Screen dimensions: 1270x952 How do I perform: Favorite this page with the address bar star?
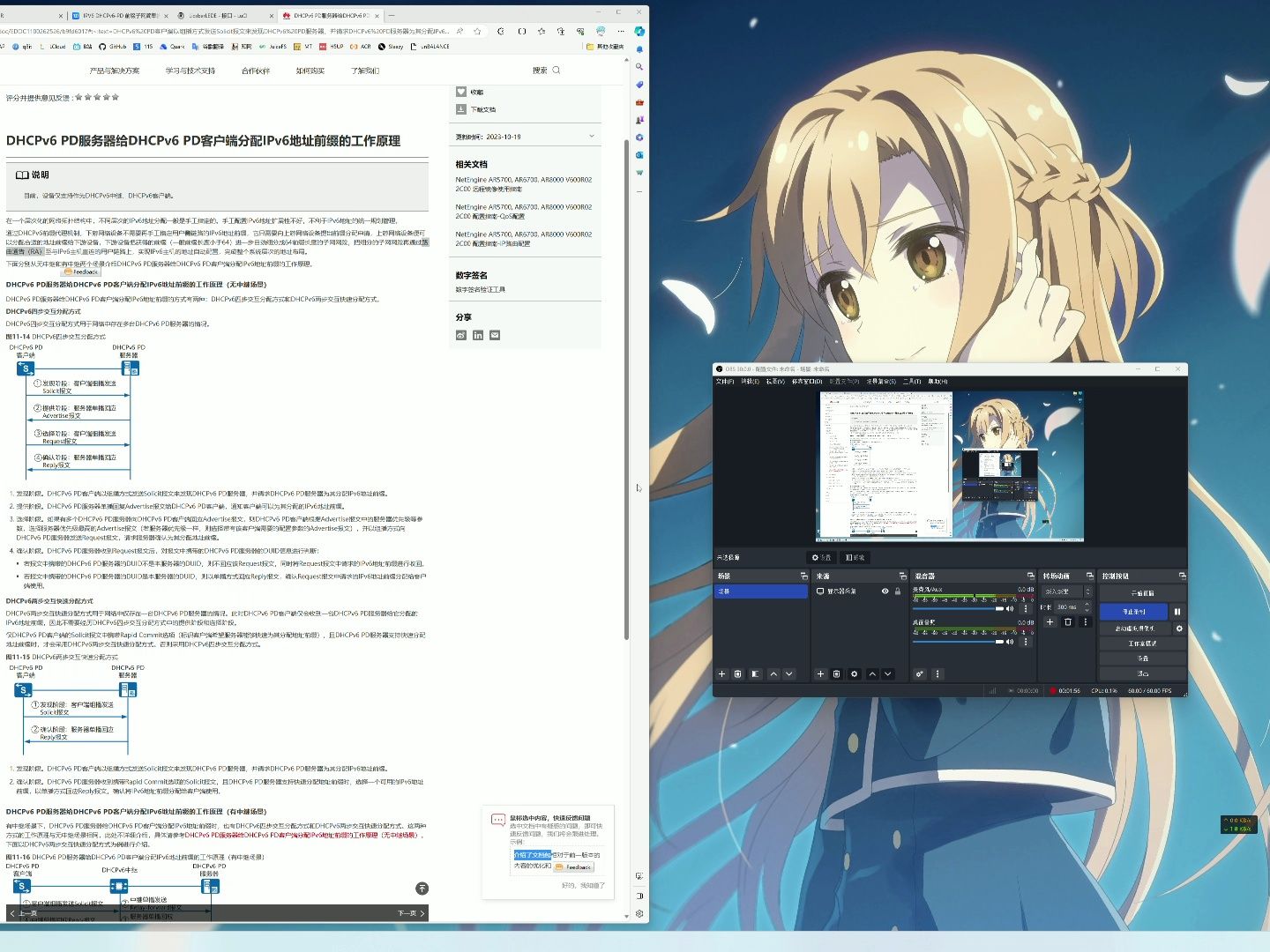click(x=477, y=31)
